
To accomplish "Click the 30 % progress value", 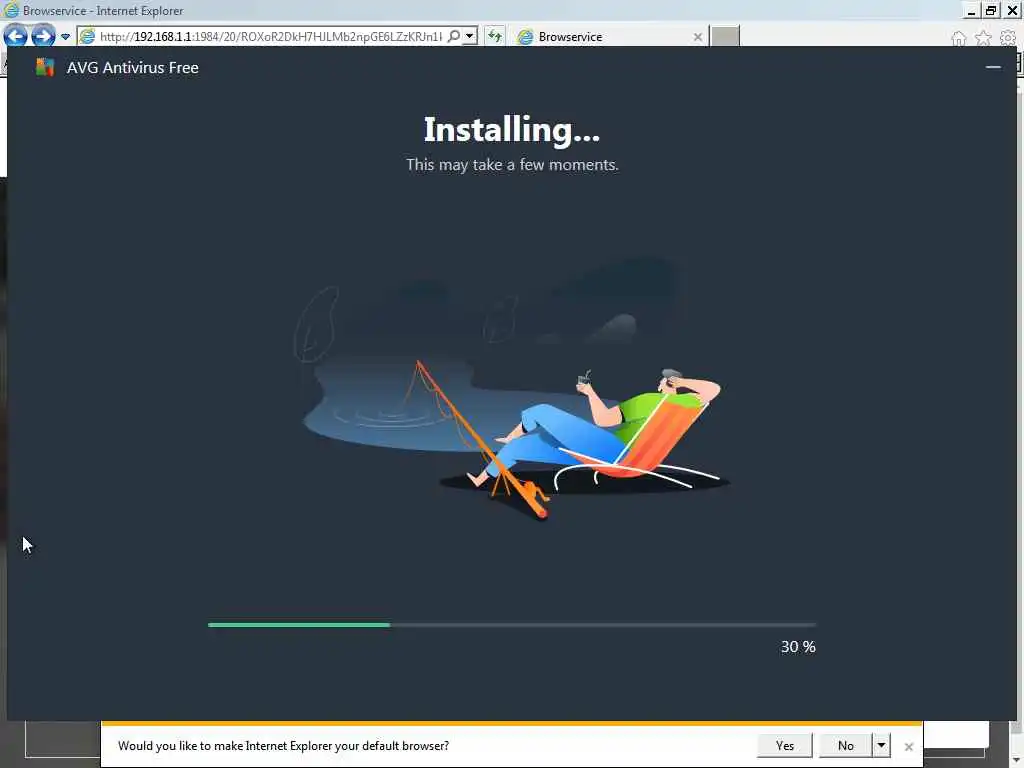I will [x=798, y=647].
